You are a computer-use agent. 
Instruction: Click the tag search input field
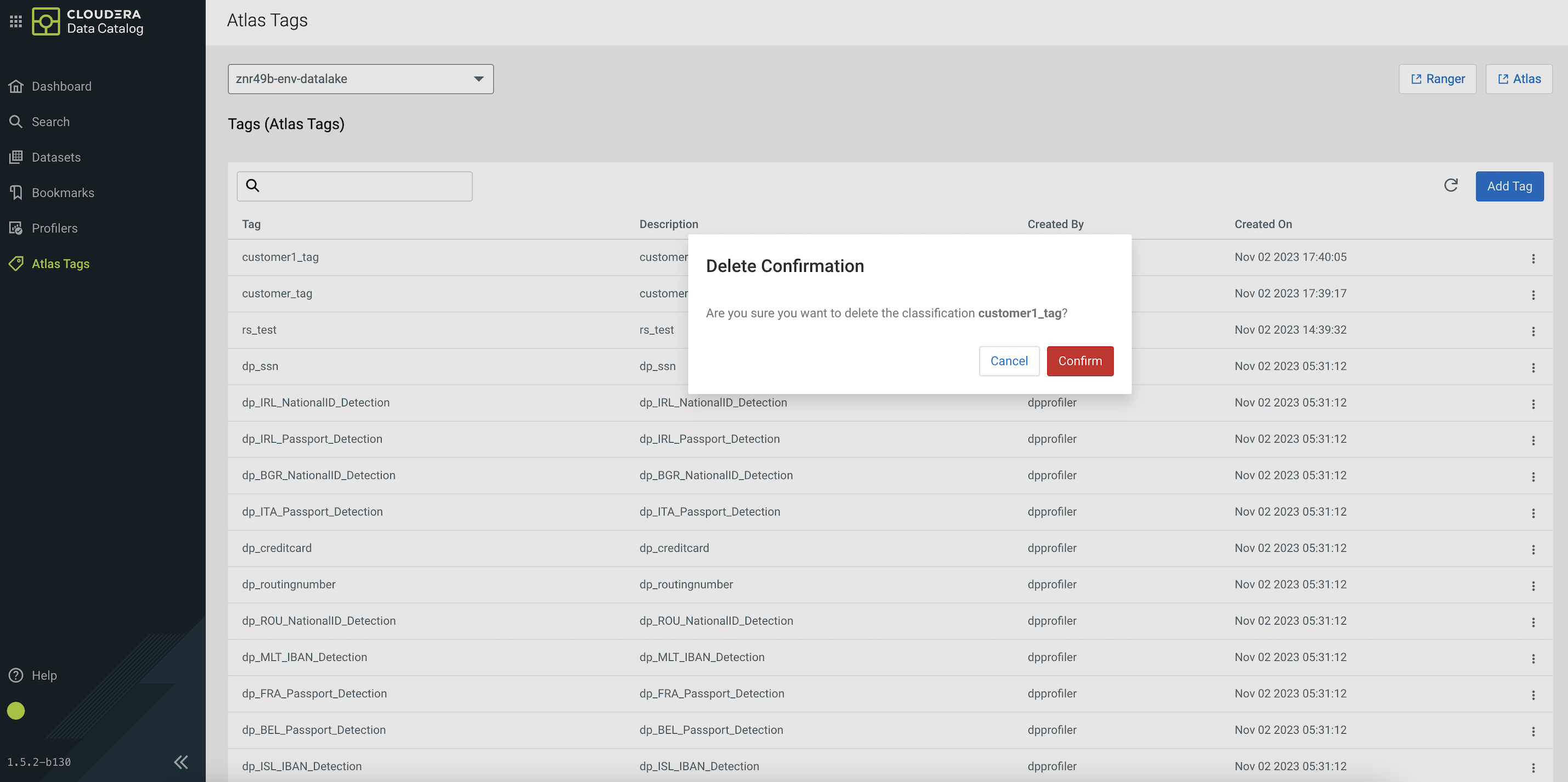(x=365, y=186)
